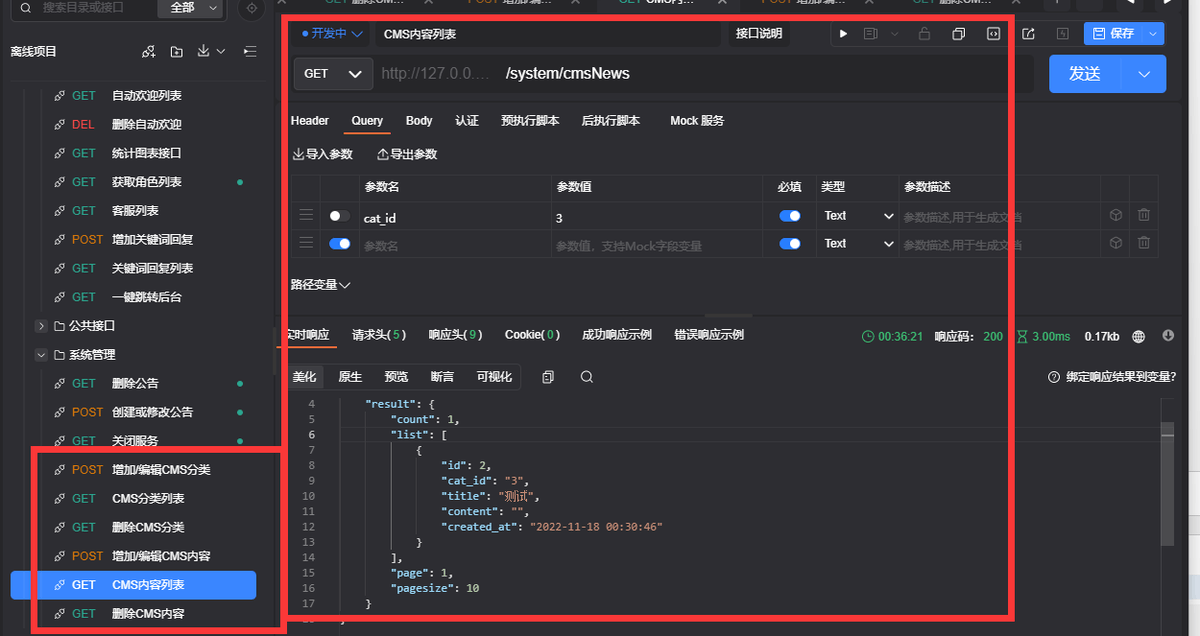Switch to the 错误响应示例 tab
1200x636 pixels.
[x=709, y=335]
